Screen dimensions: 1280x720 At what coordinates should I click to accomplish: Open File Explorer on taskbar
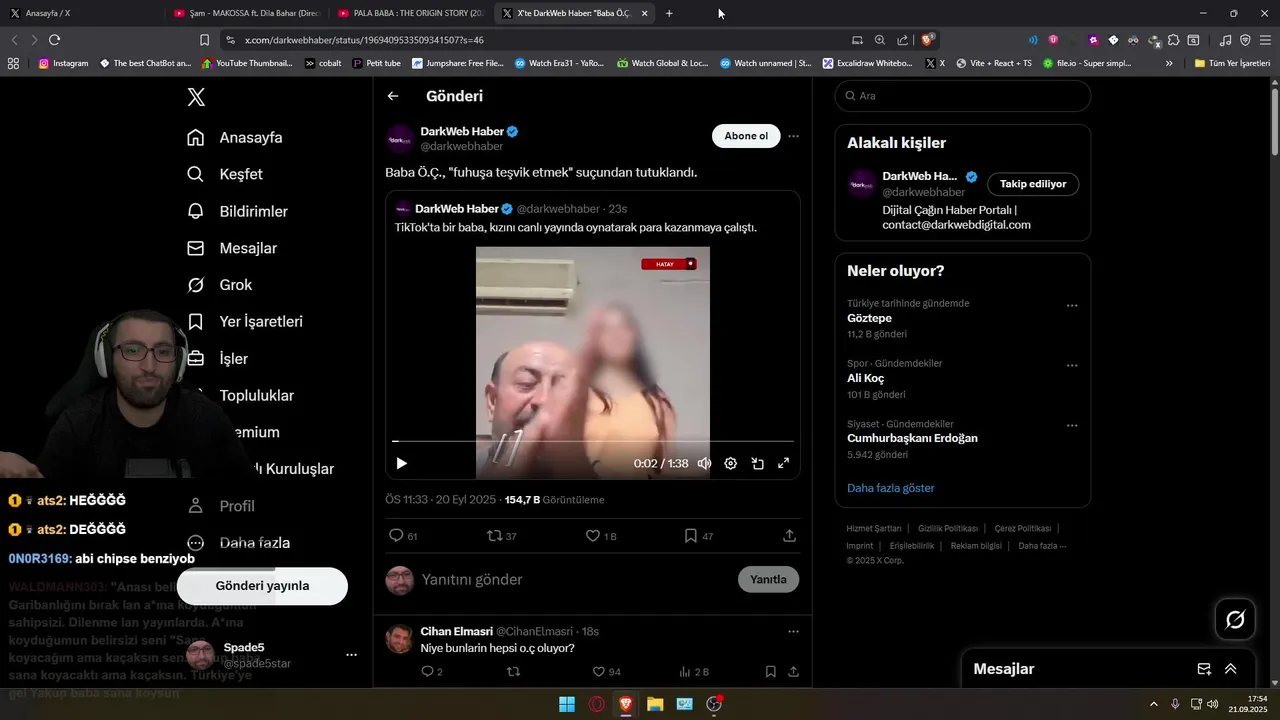(x=655, y=704)
